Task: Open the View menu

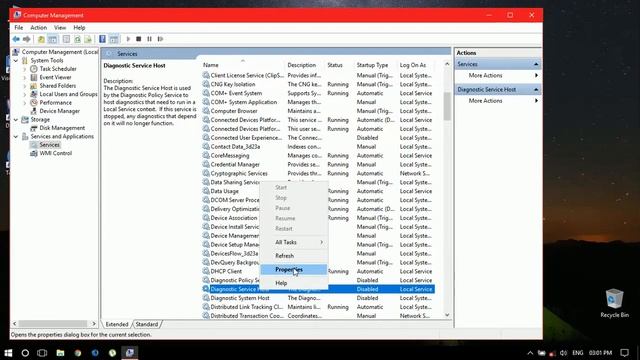Action: click(60, 28)
